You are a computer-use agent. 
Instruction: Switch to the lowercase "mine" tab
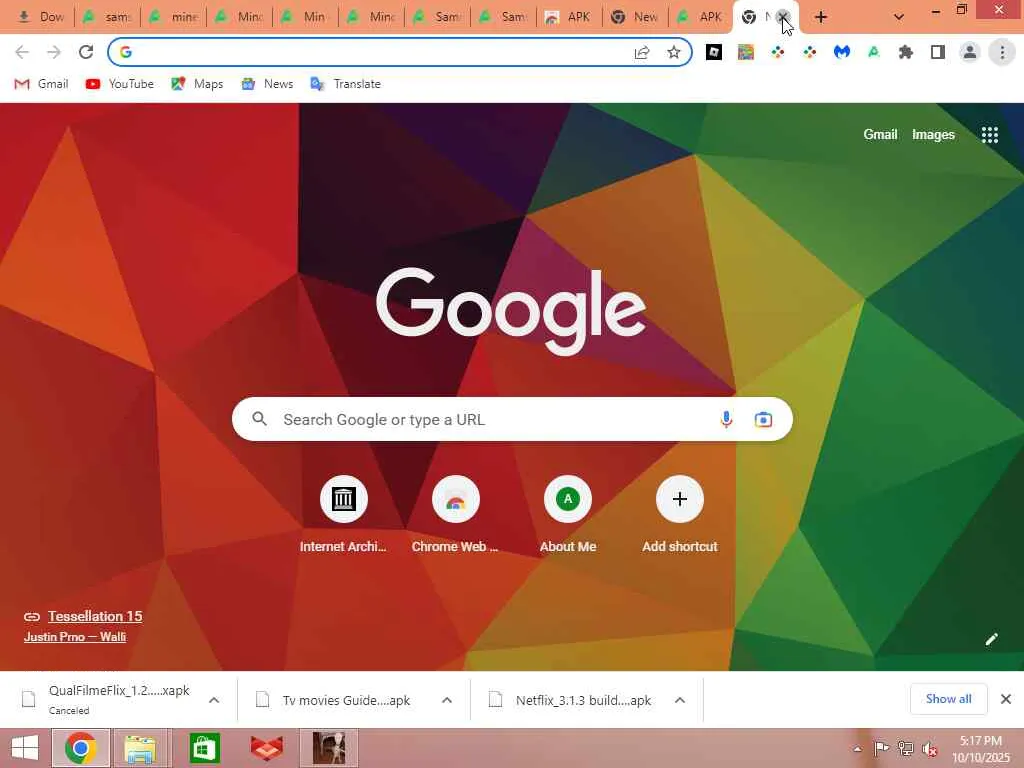tap(173, 17)
